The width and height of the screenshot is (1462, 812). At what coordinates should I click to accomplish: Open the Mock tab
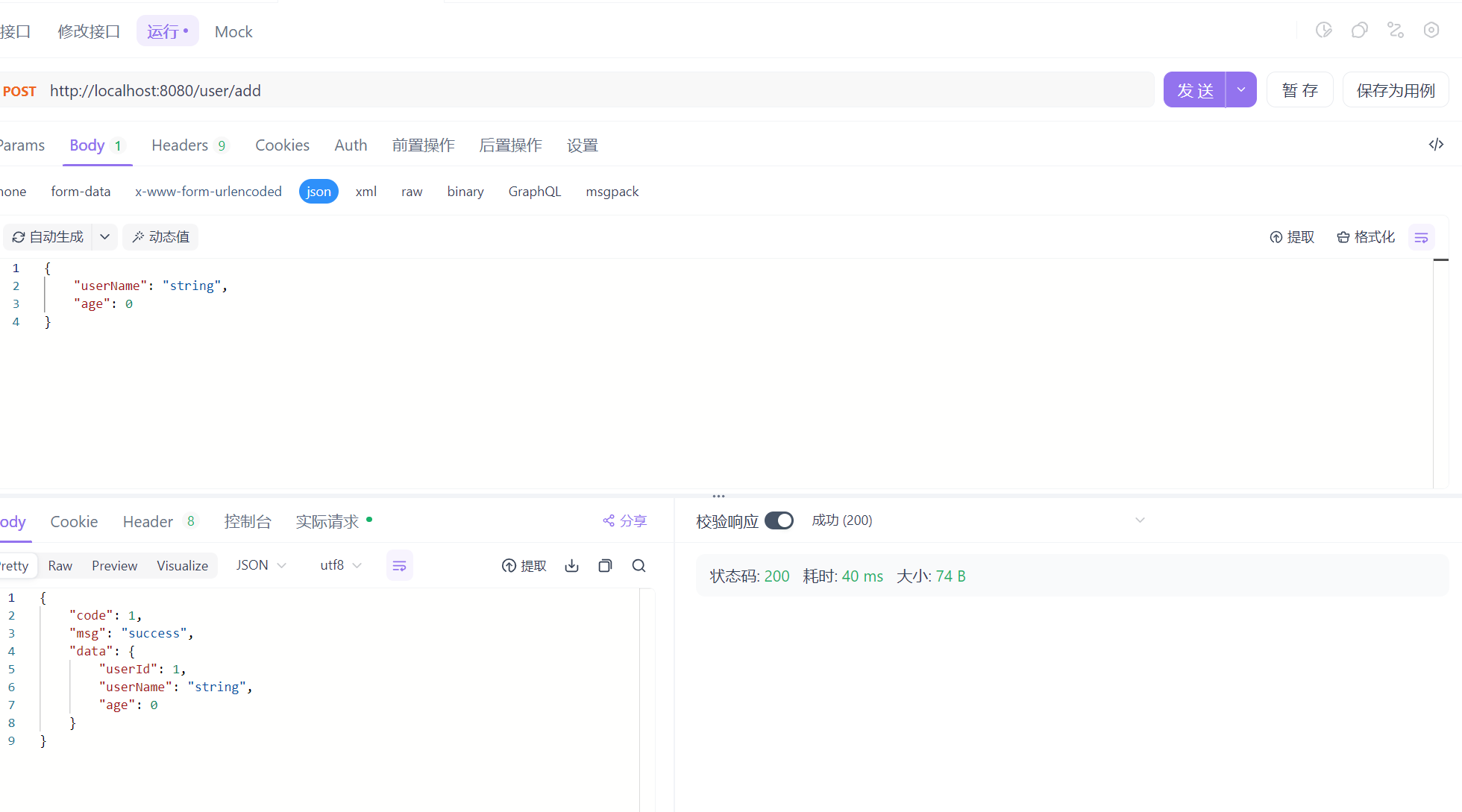[233, 31]
